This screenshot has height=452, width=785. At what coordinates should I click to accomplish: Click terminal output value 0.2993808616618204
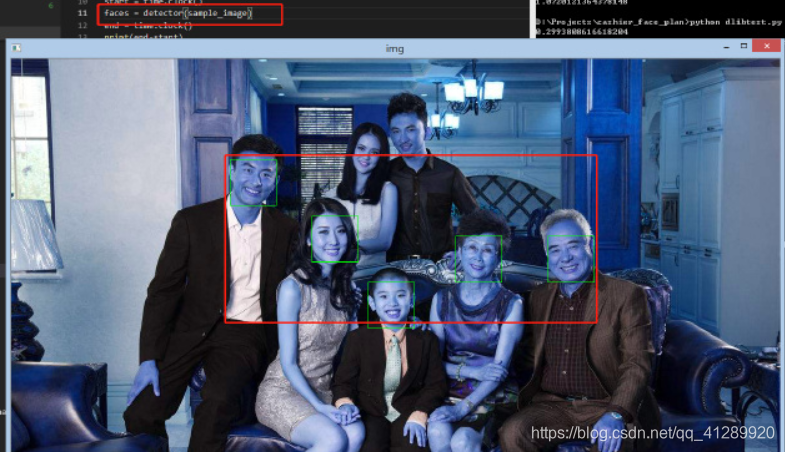pyautogui.click(x=582, y=32)
